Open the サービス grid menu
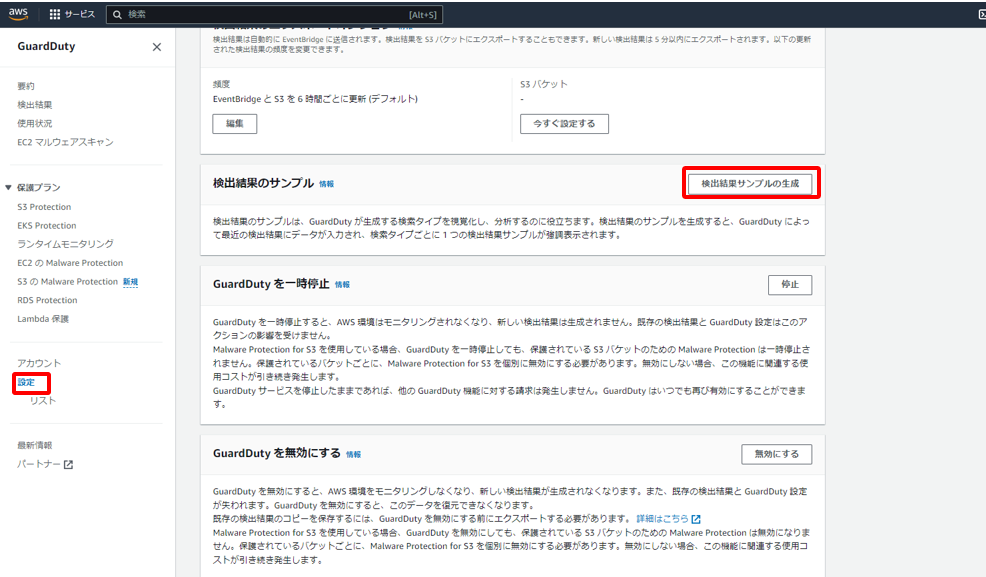This screenshot has width=986, height=577. pyautogui.click(x=72, y=14)
